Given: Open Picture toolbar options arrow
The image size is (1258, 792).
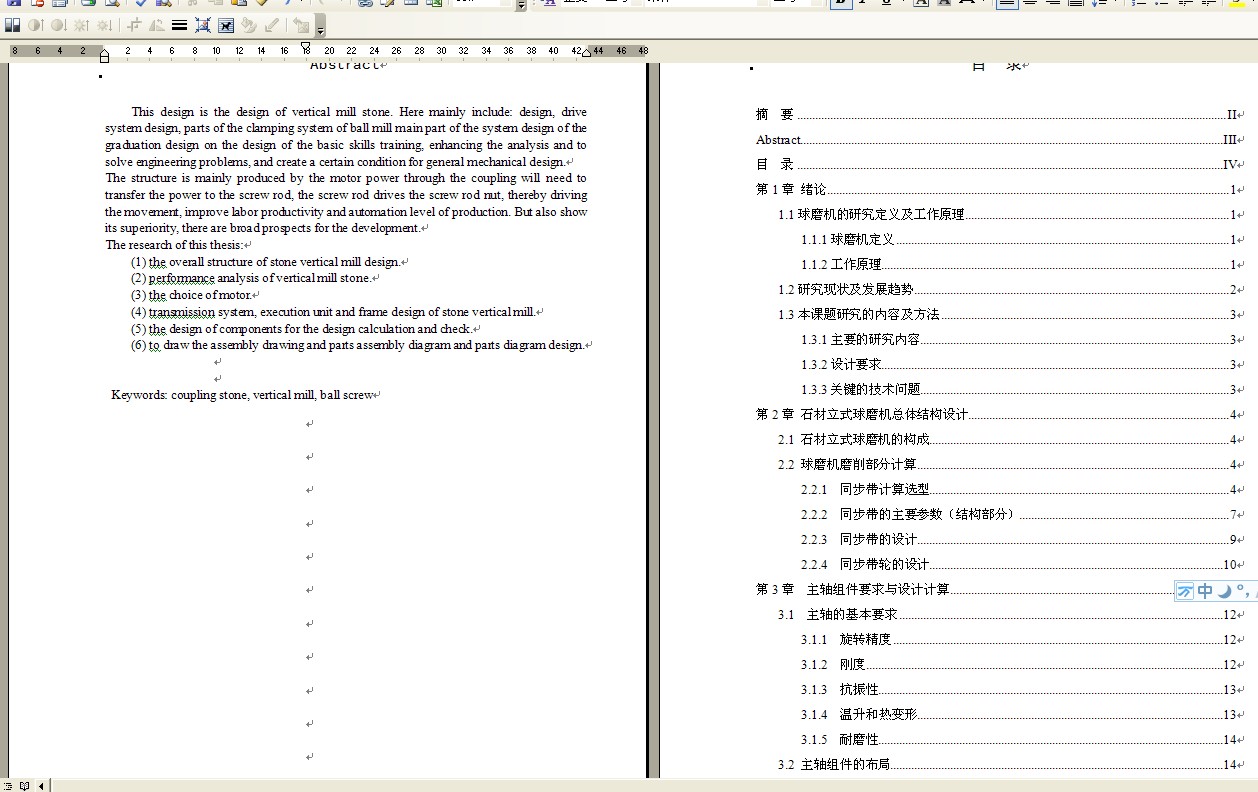Looking at the screenshot, I should 320,26.
